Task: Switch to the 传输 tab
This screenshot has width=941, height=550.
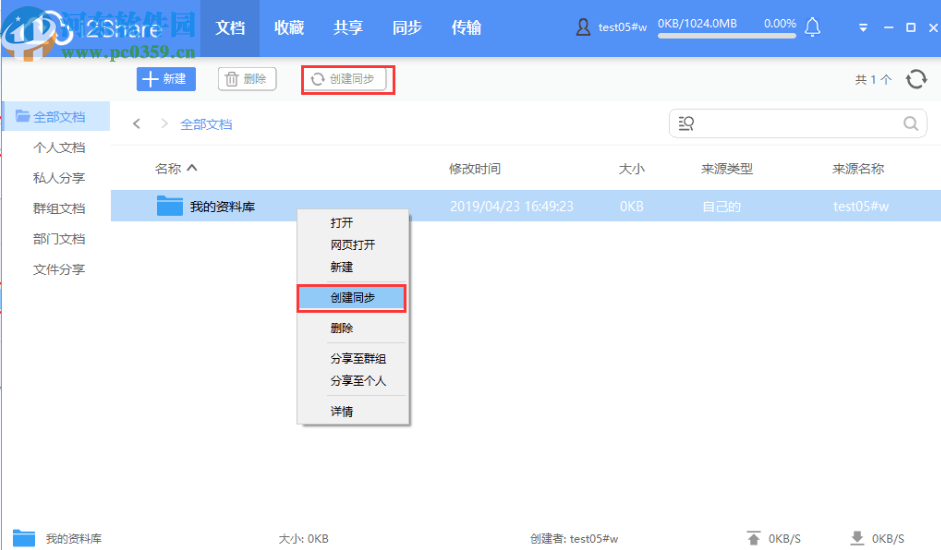Action: [x=466, y=28]
